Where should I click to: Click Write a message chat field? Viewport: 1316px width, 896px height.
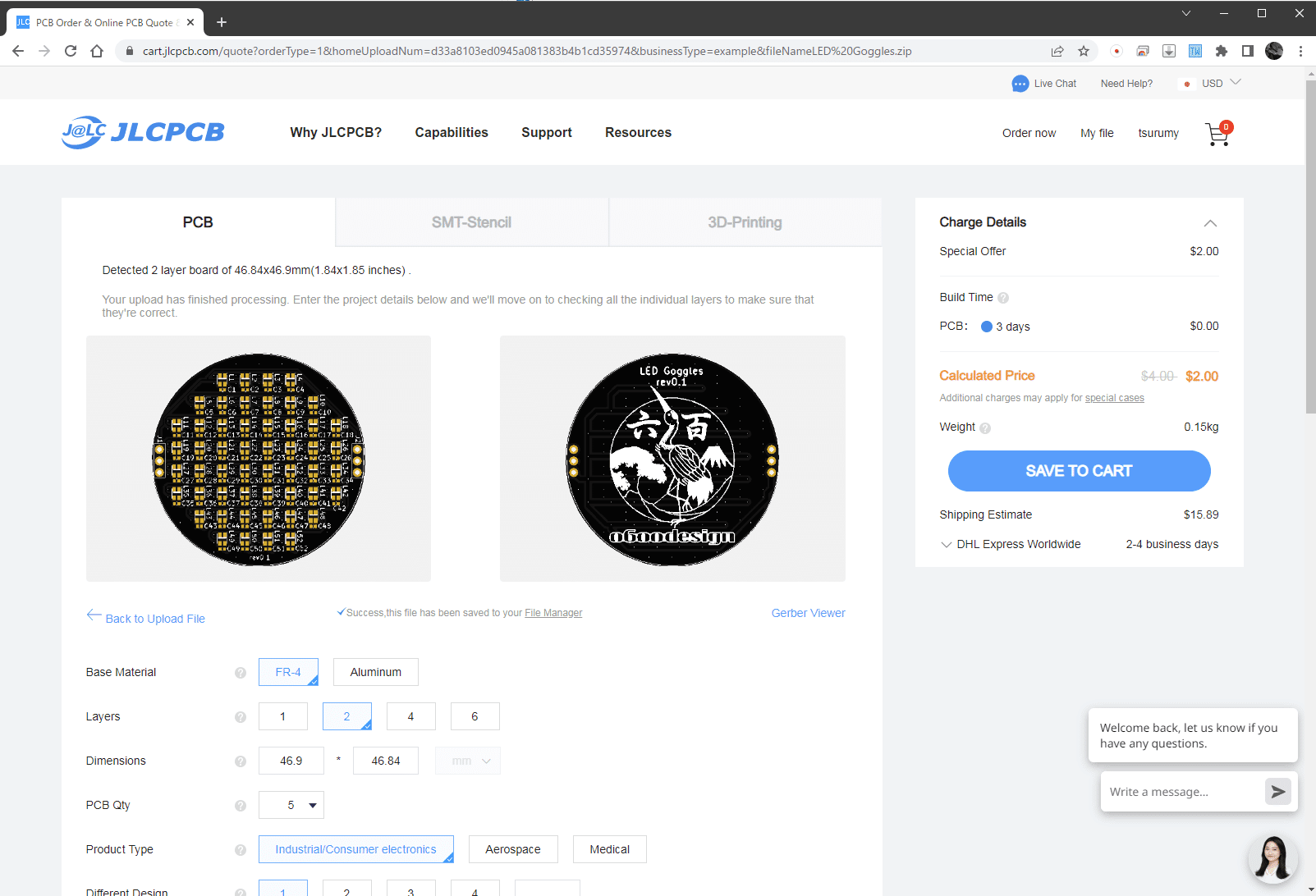tap(1182, 792)
